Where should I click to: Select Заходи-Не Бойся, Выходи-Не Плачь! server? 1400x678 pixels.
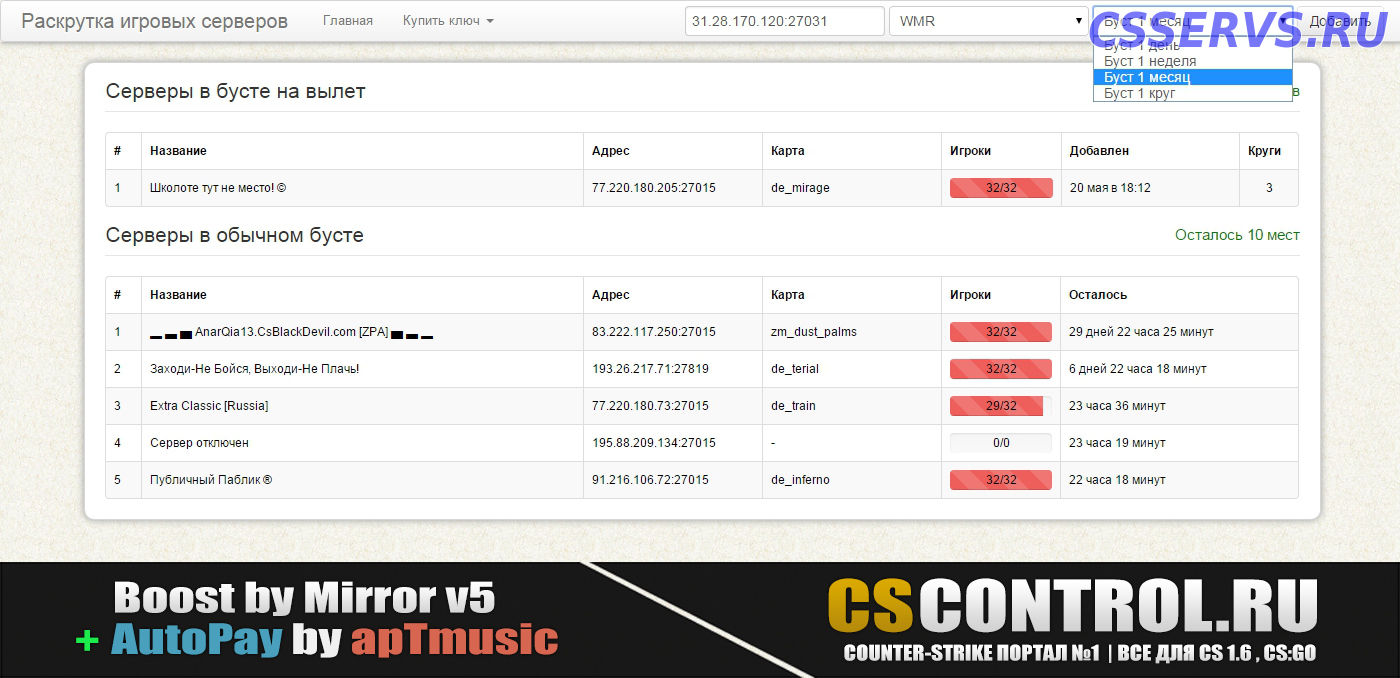(254, 369)
